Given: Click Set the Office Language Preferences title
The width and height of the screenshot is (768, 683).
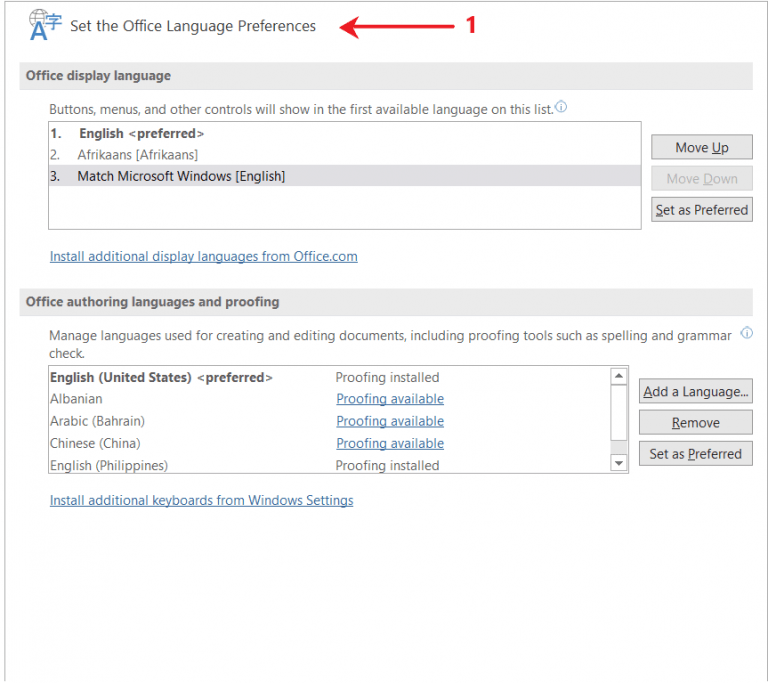Looking at the screenshot, I should point(193,26).
